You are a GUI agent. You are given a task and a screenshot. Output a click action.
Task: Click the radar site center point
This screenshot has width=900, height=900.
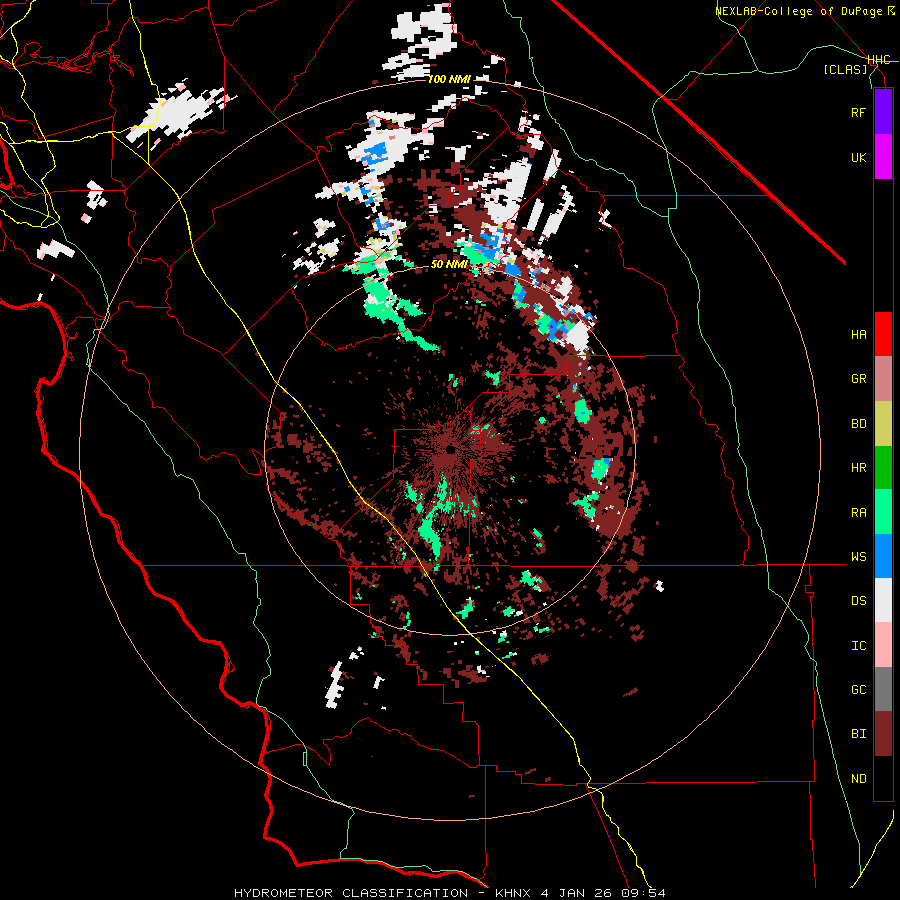451,451
